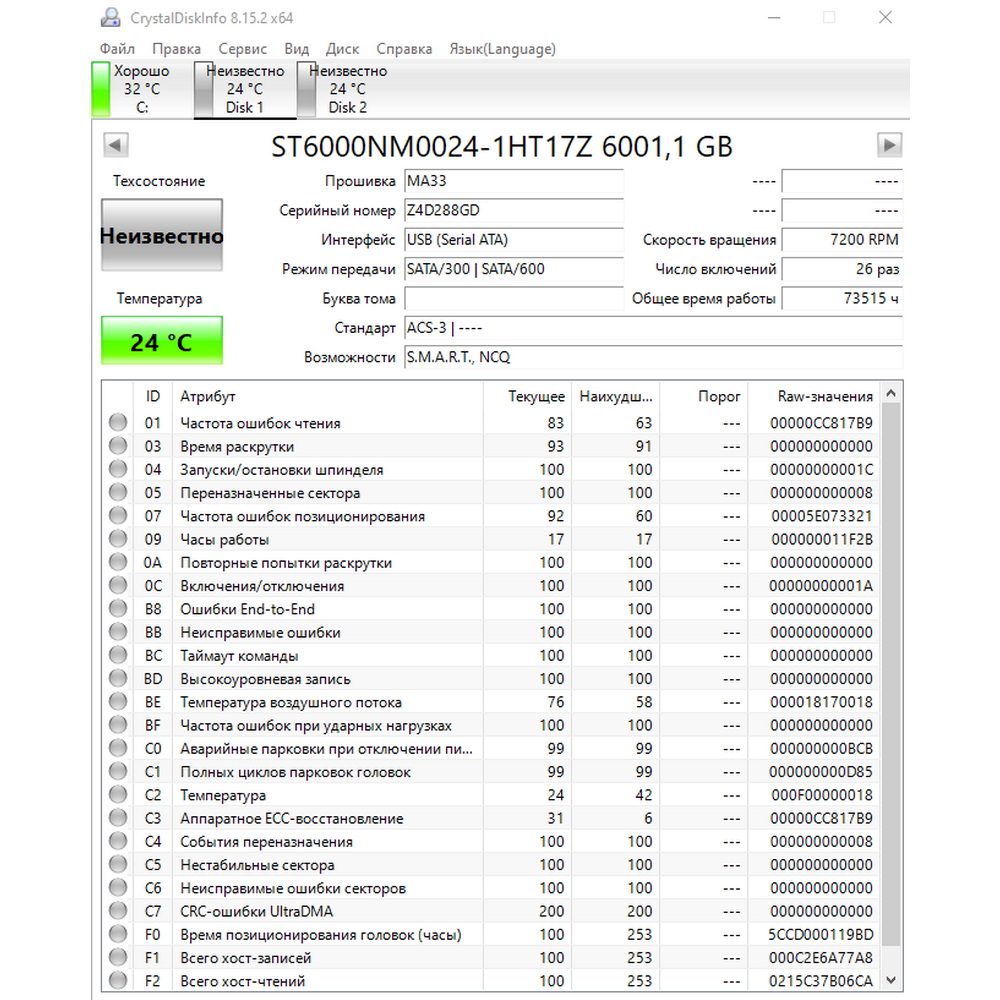Open the Сервис menu
The width and height of the screenshot is (1000, 1000).
[x=242, y=48]
